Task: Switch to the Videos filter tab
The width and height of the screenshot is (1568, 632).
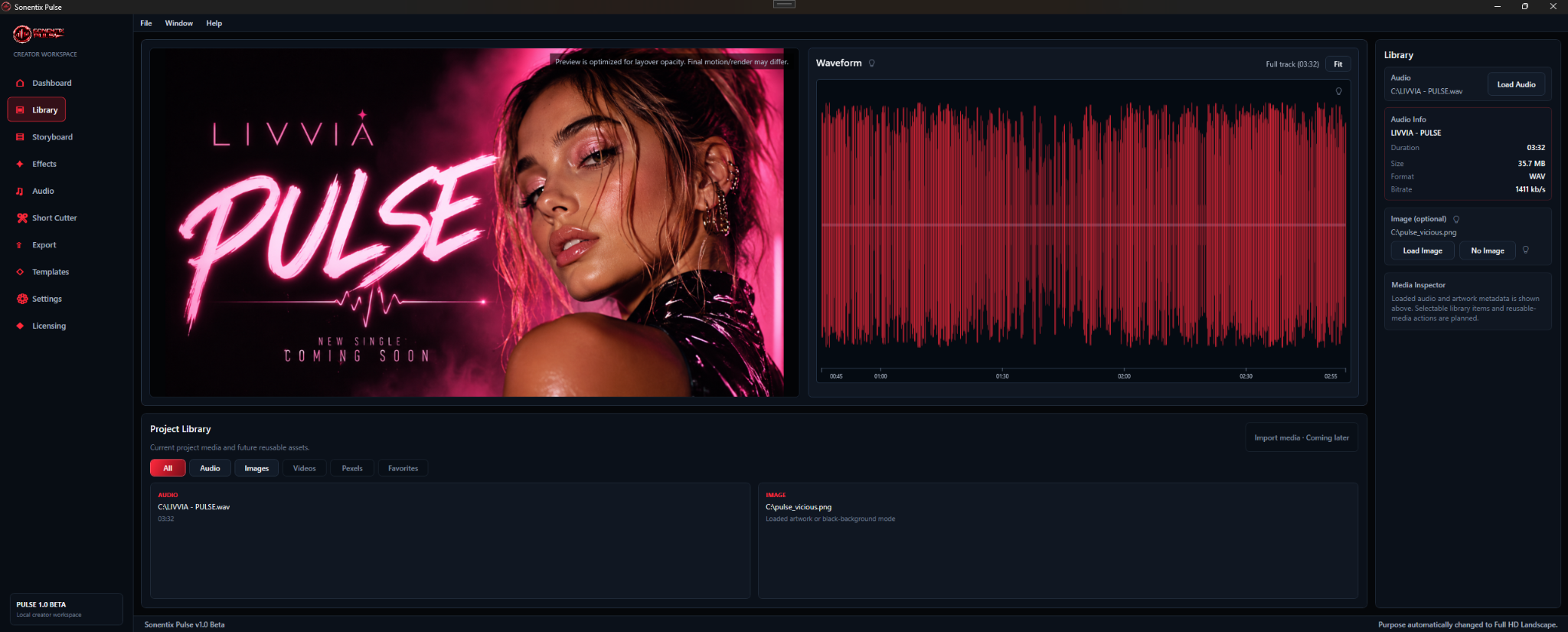Action: [304, 468]
